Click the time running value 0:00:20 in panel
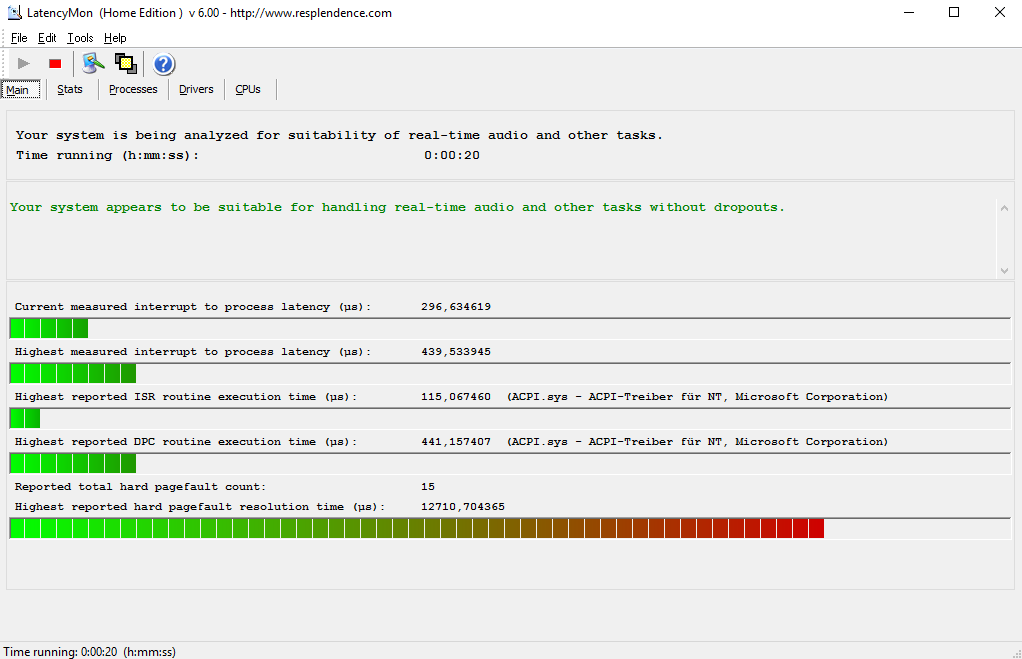The image size is (1022, 659). [x=452, y=155]
